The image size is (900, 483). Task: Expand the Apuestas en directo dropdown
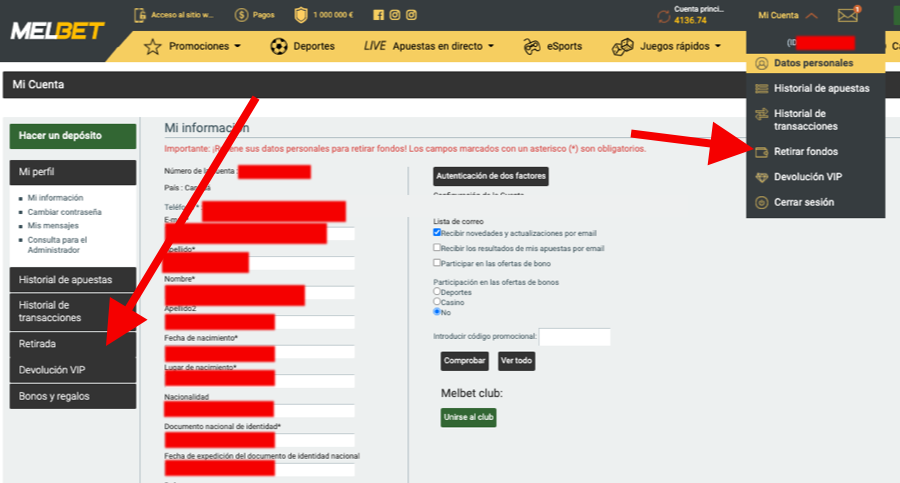(x=491, y=46)
